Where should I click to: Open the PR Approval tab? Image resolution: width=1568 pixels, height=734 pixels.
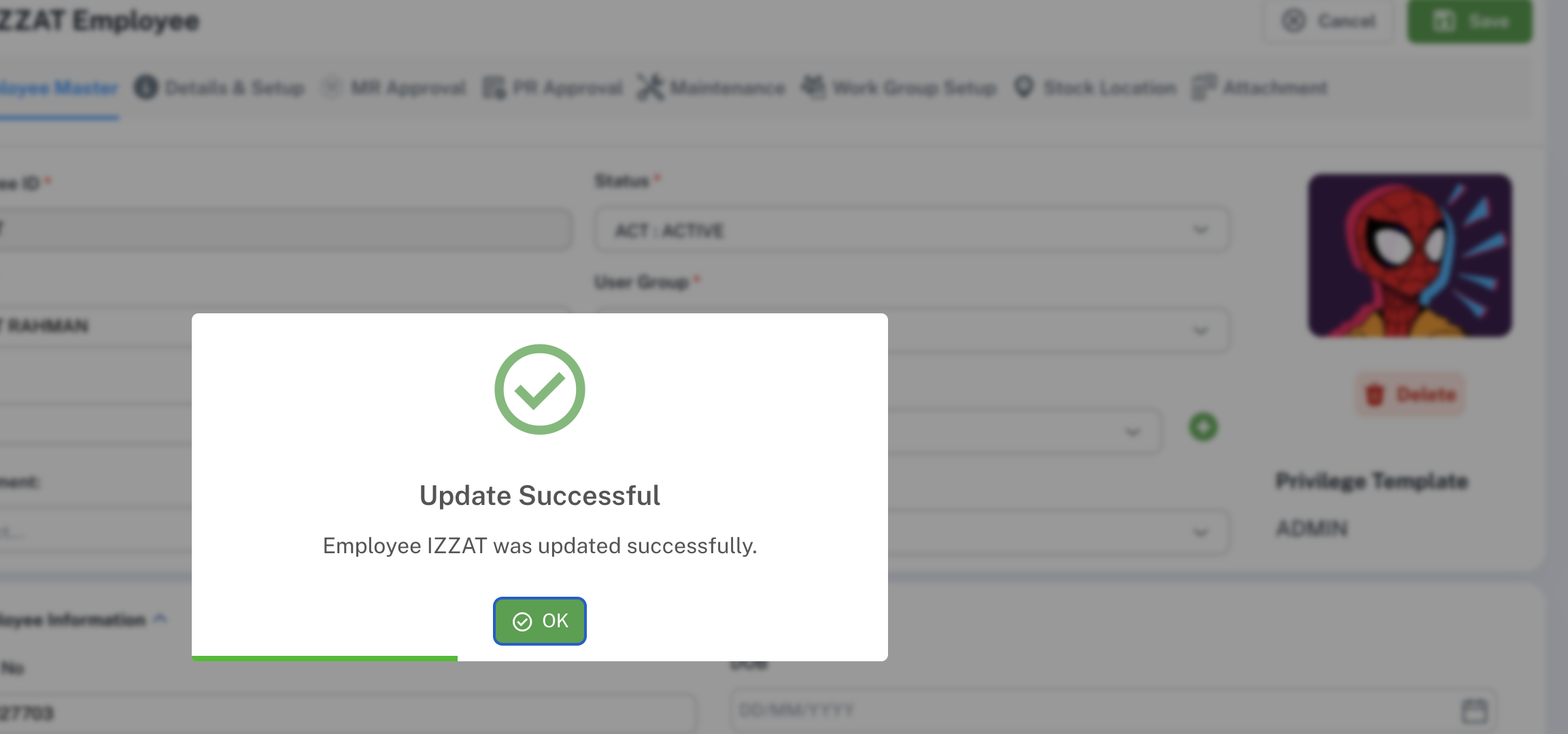(x=553, y=88)
